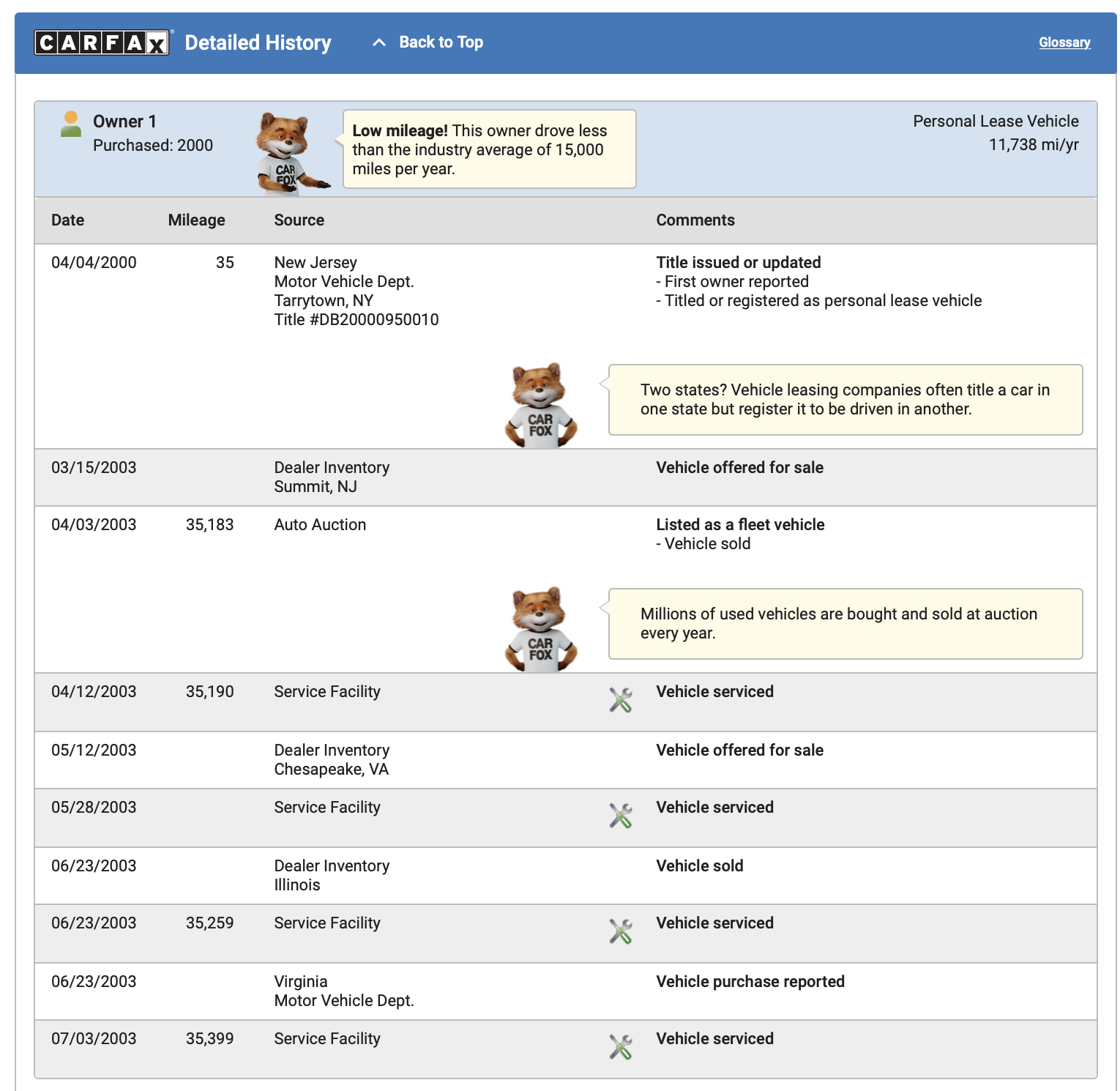Click the 35,183 mileage value
This screenshot has height=1091, width=1120.
click(209, 525)
